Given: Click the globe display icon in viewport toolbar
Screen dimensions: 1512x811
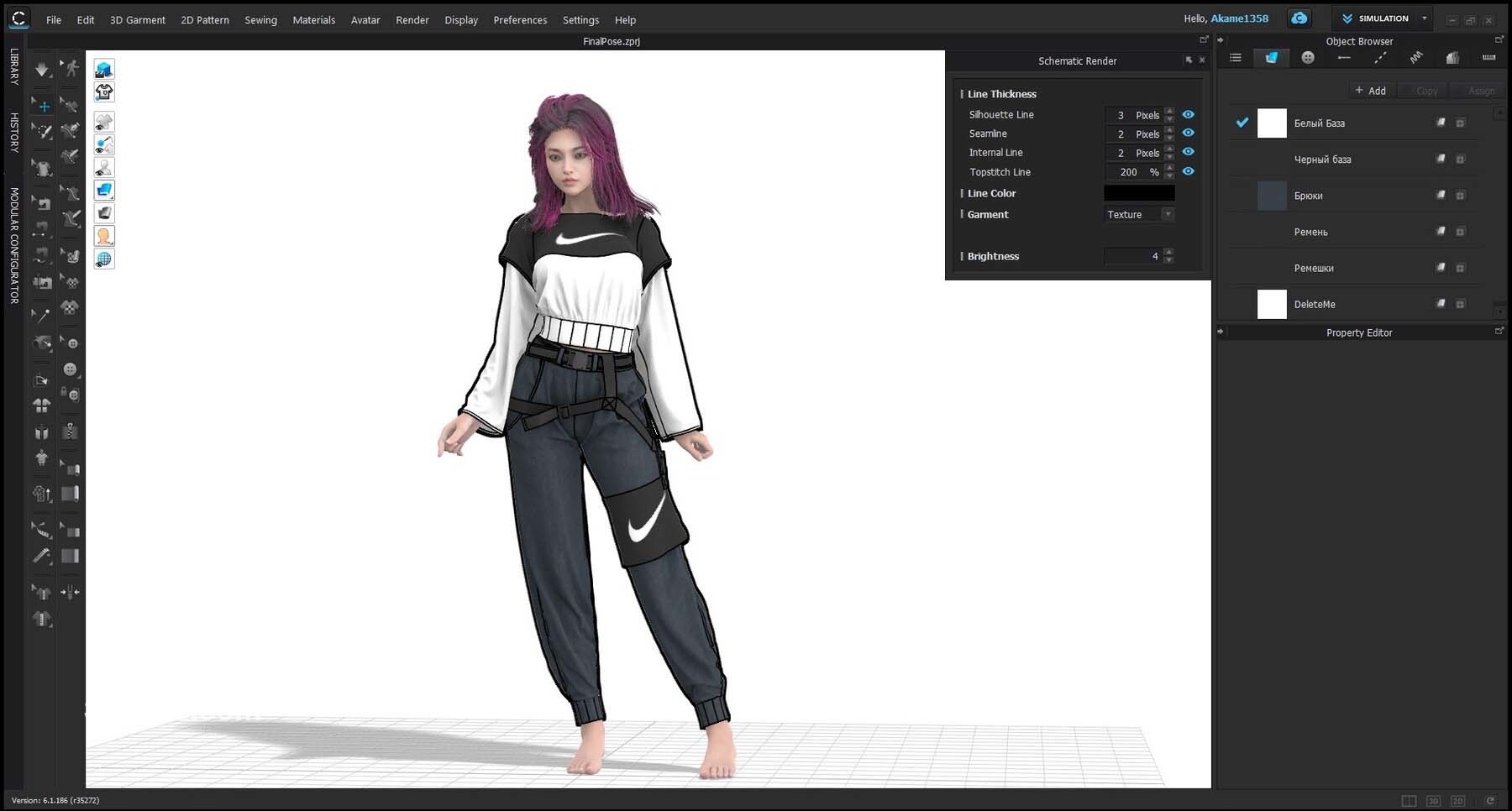Looking at the screenshot, I should pos(104,259).
